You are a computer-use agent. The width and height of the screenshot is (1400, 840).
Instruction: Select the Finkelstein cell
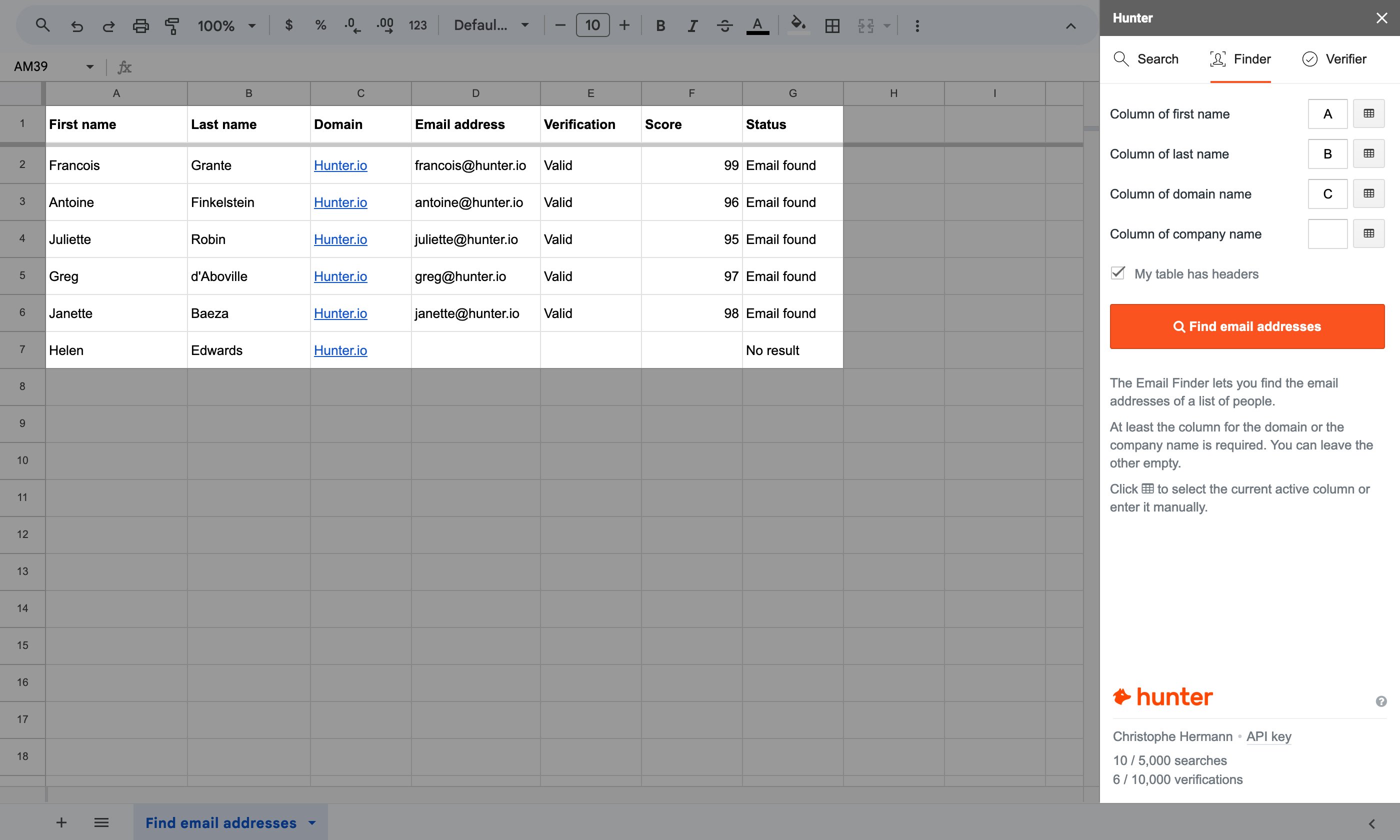coord(248,202)
